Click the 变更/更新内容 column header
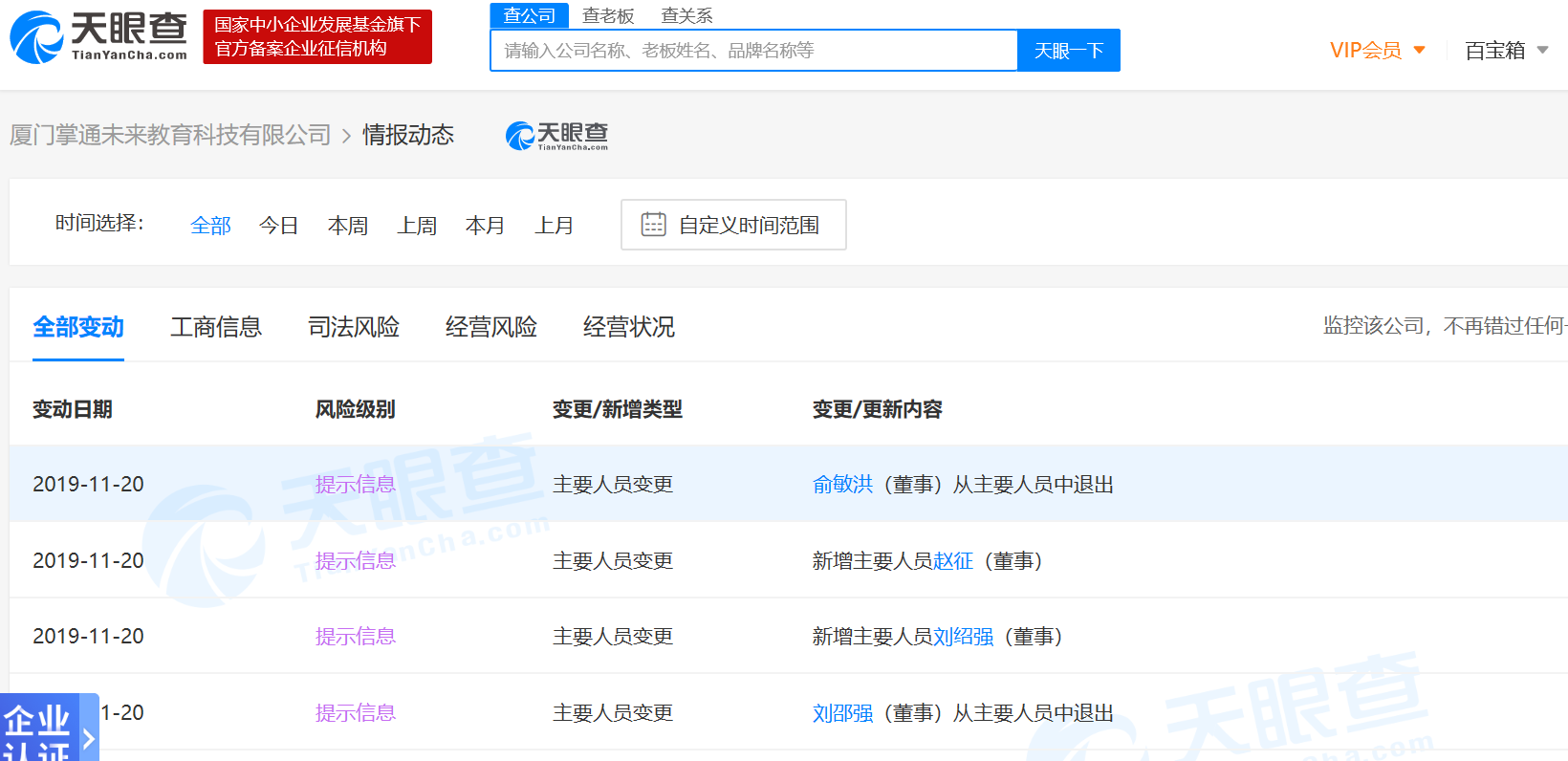Viewport: 1568px width, 761px height. tap(878, 409)
